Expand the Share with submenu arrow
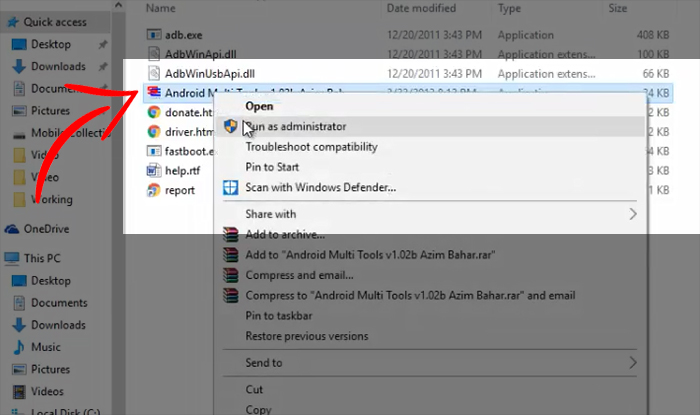700x415 pixels. 633,214
